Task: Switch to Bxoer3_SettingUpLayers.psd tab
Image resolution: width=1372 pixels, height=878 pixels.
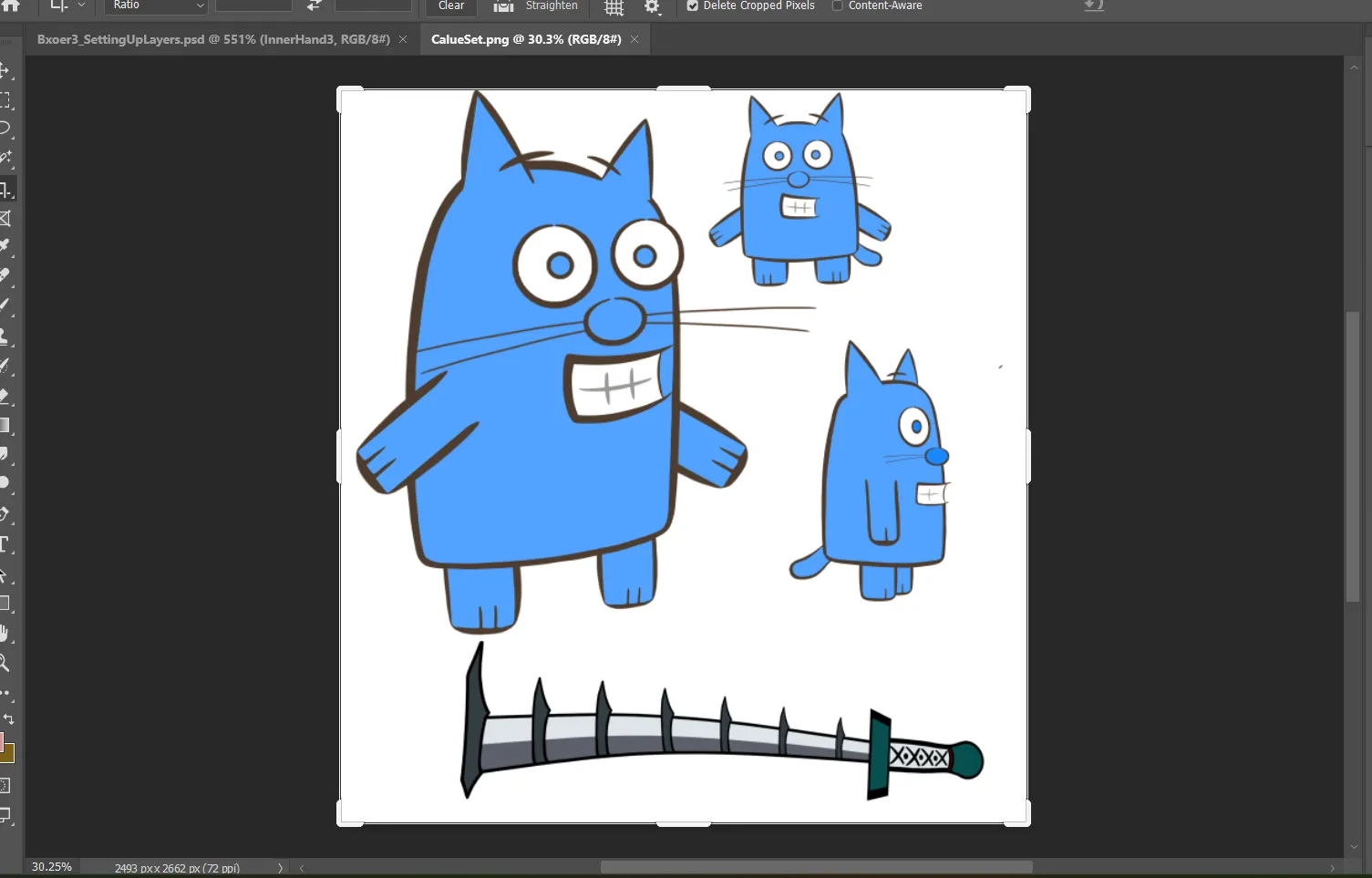Action: 213,39
